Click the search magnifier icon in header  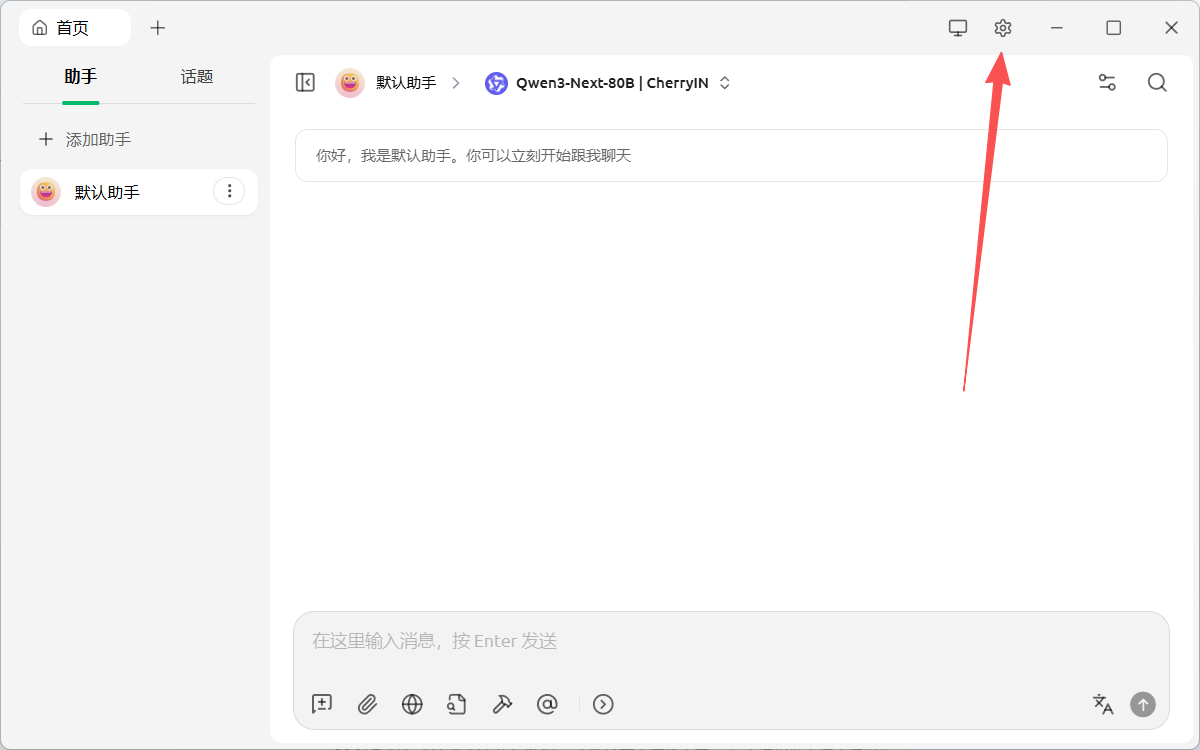(x=1157, y=83)
